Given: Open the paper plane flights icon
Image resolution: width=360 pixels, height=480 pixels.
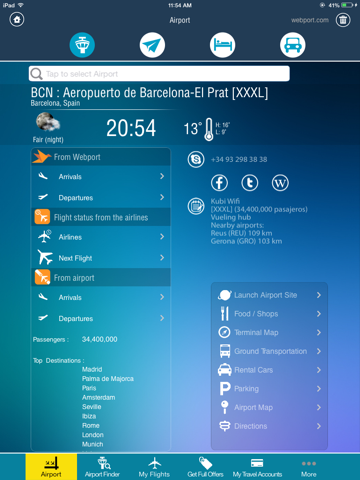Looking at the screenshot, I should (152, 45).
